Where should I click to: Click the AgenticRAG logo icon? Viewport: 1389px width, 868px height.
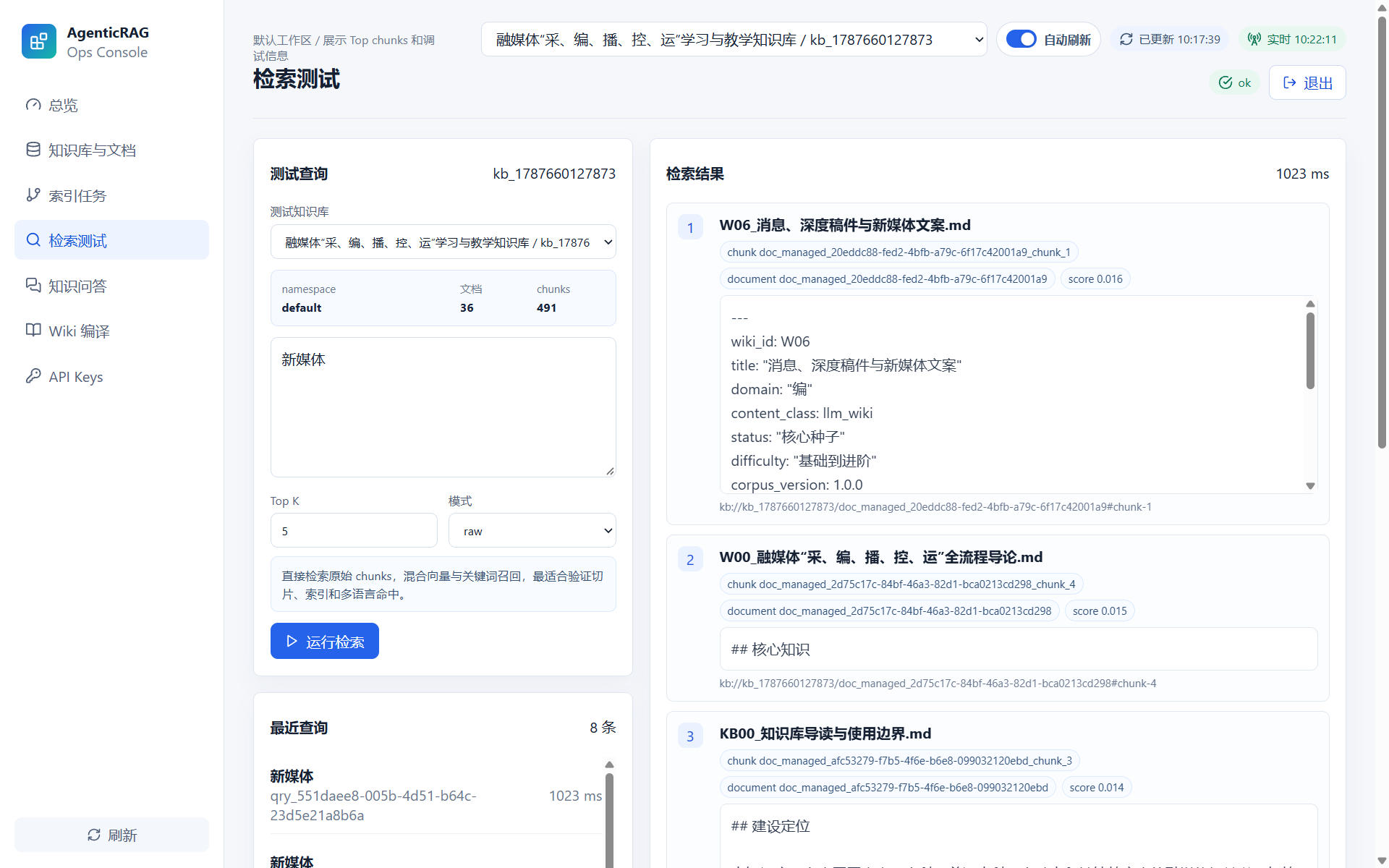point(39,41)
